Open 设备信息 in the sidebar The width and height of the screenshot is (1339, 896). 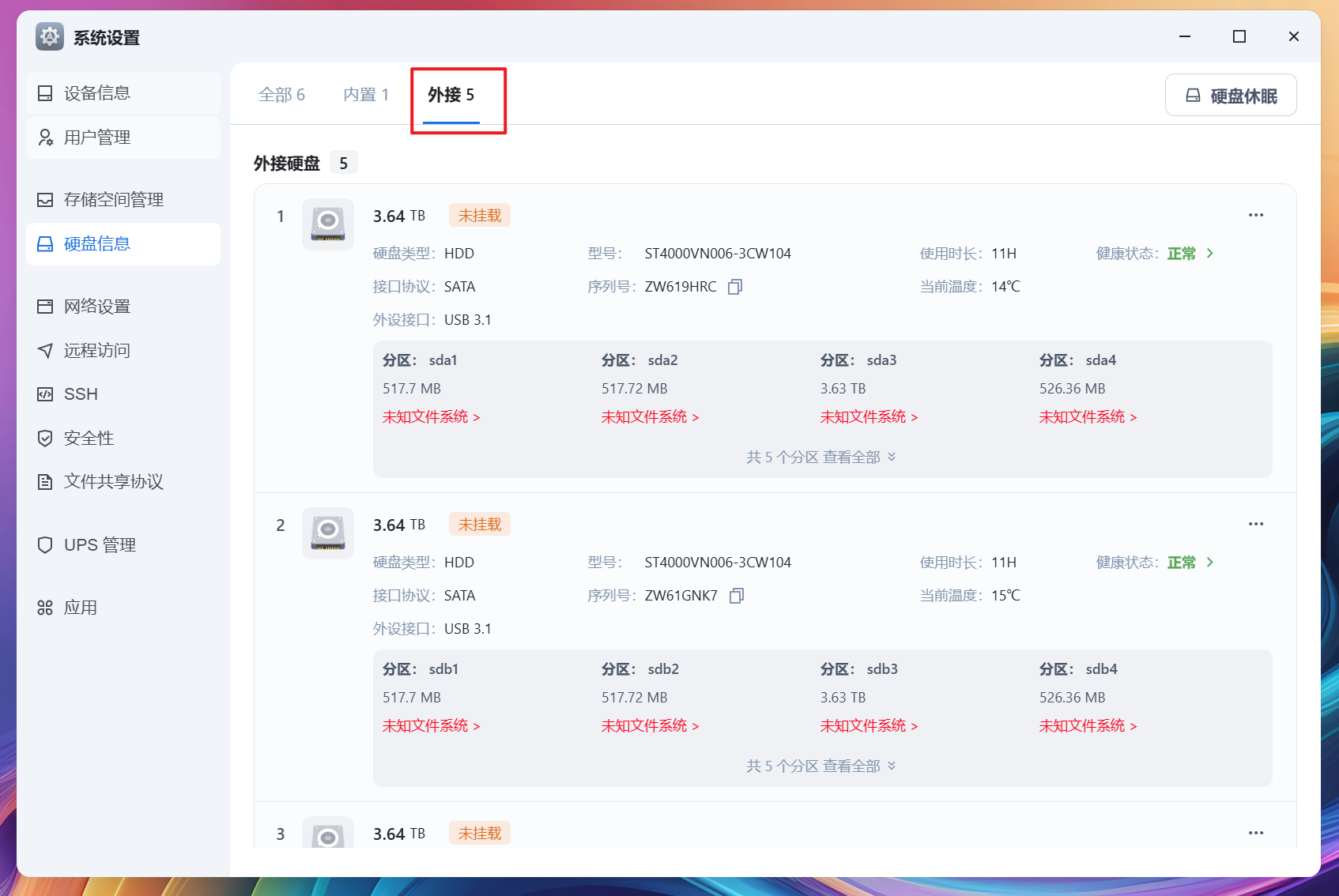[123, 93]
